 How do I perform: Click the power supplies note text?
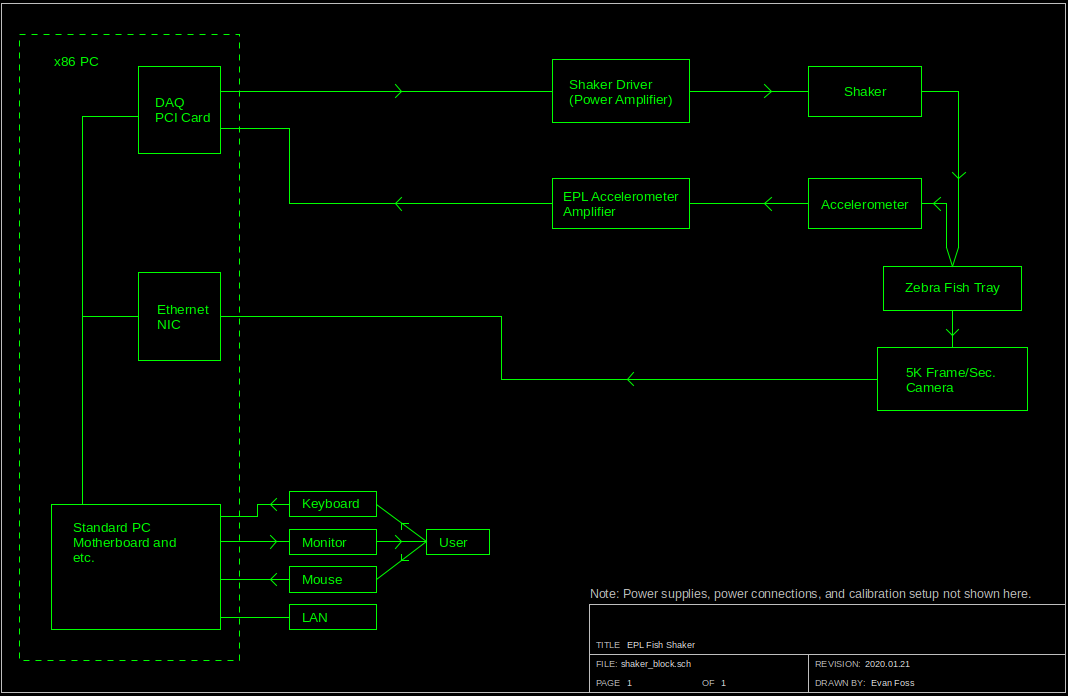[810, 593]
